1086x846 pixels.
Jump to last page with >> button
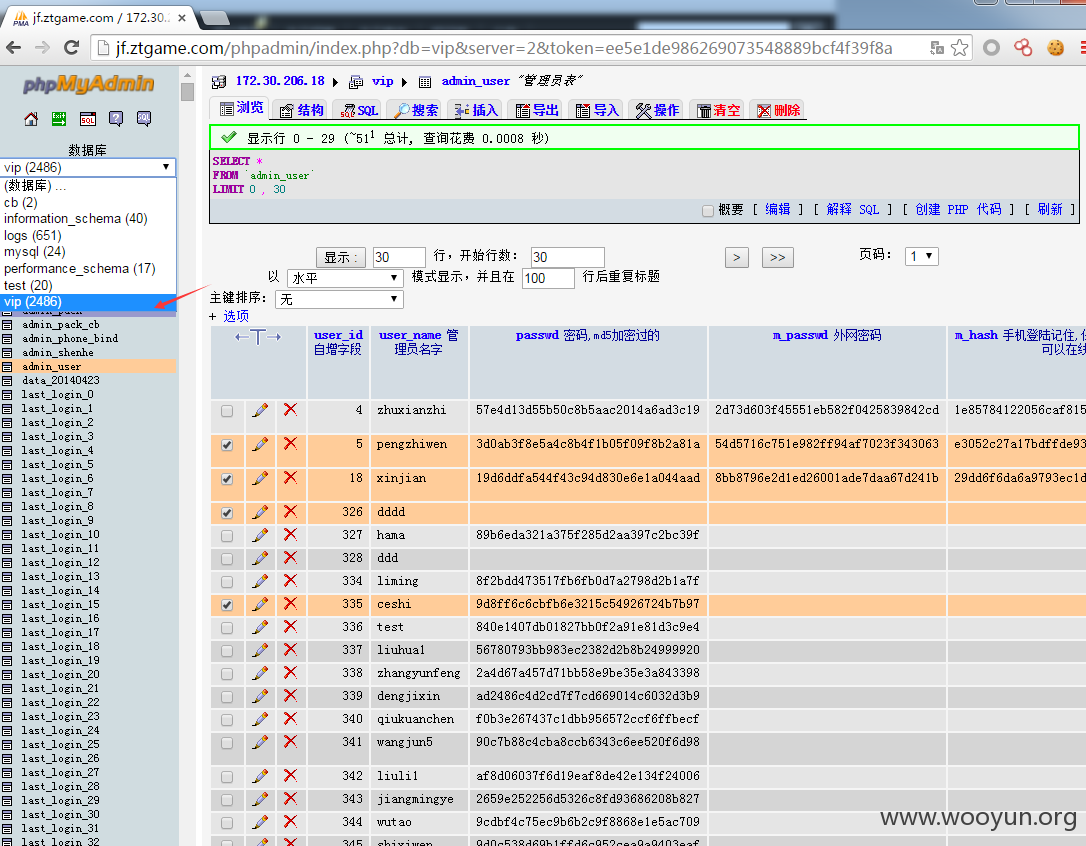[777, 258]
